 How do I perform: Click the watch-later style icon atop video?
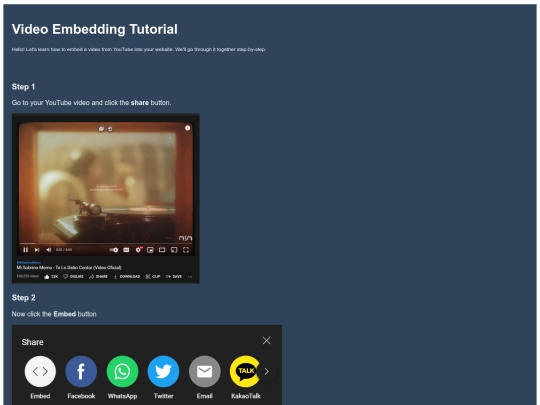(x=110, y=129)
